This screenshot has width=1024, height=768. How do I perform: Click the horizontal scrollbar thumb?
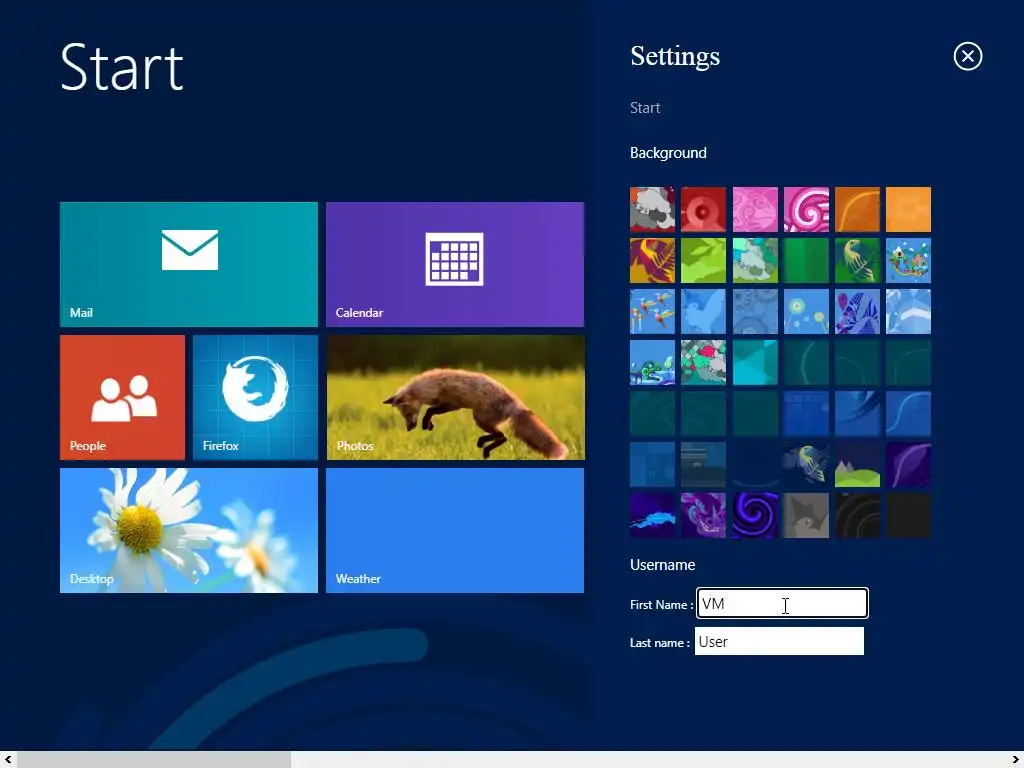[x=153, y=760]
